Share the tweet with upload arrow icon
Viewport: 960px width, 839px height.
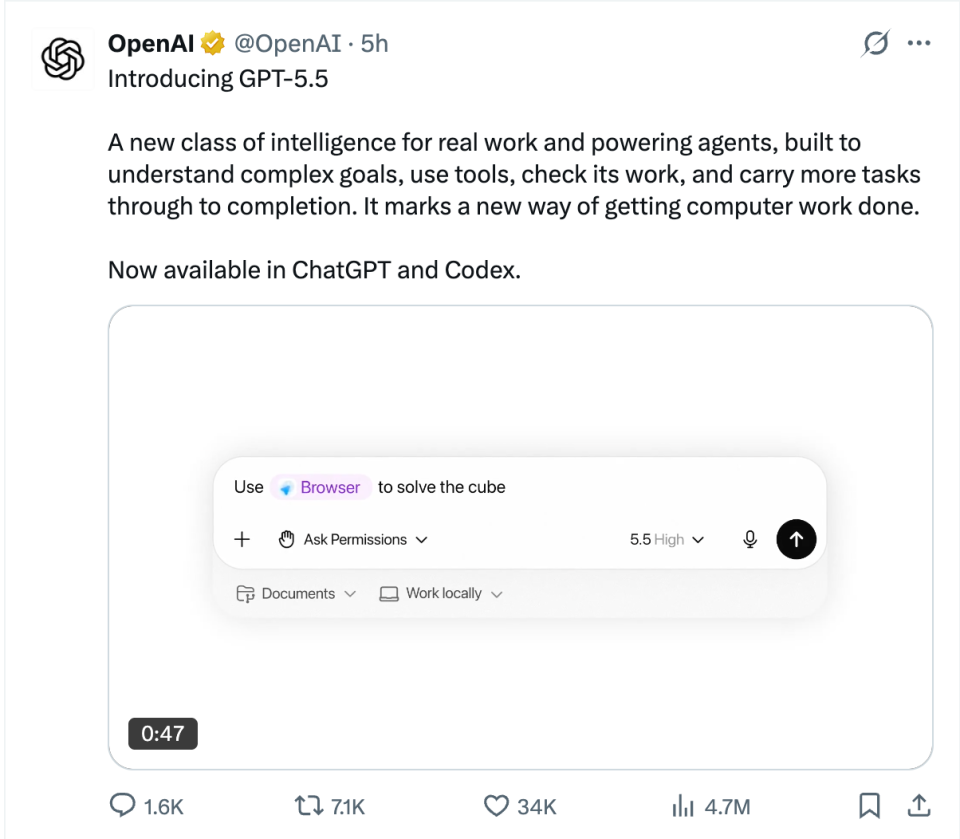click(x=919, y=805)
